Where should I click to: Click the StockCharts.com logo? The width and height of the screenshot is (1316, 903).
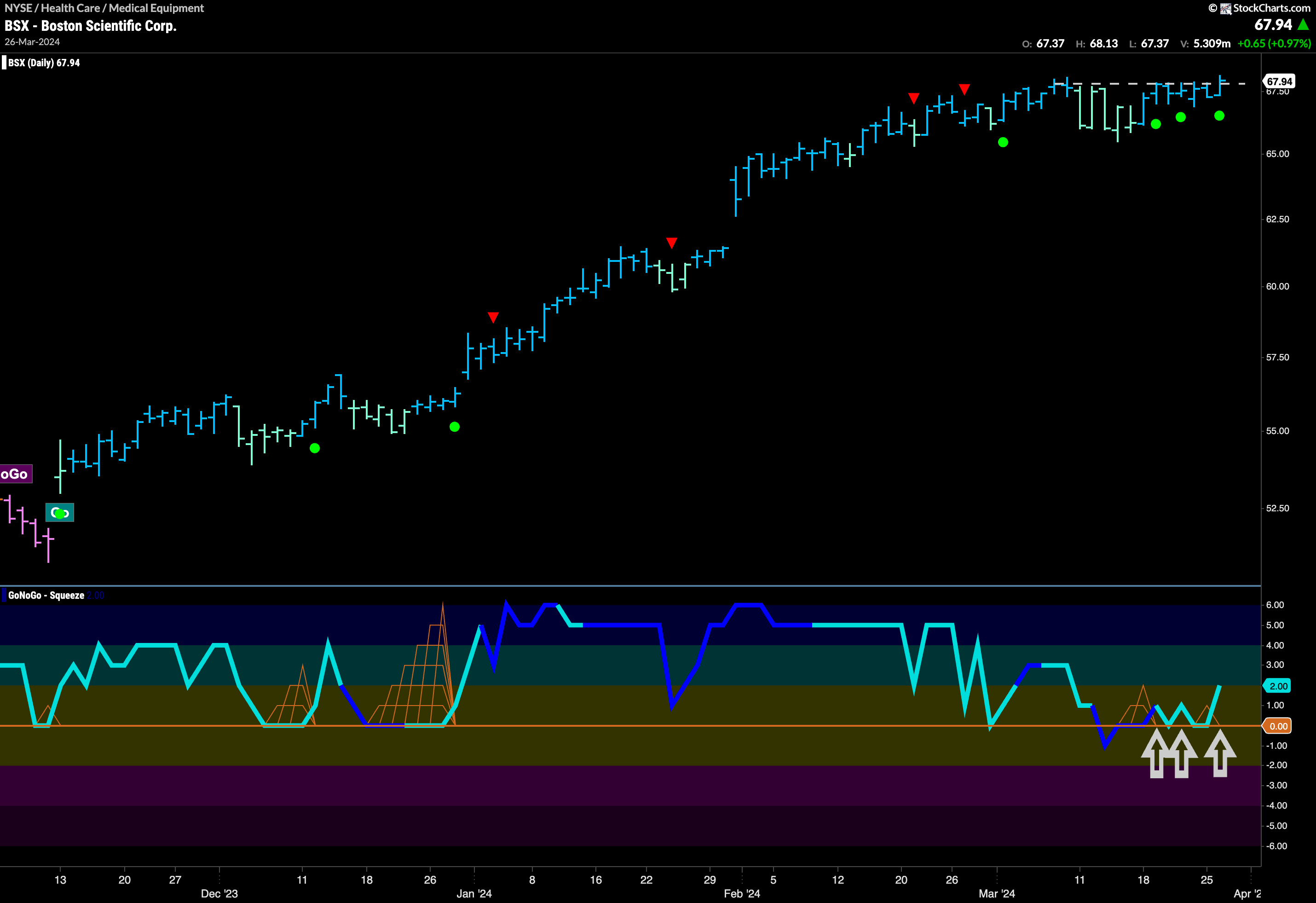point(1260,8)
